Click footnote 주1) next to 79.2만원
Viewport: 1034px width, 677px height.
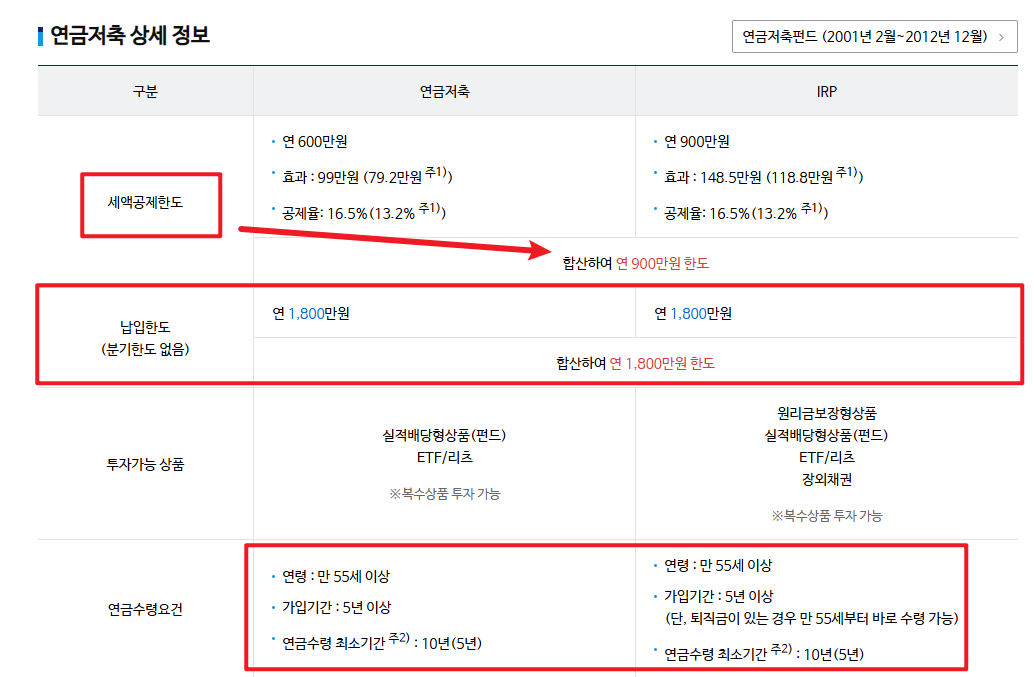pos(437,172)
